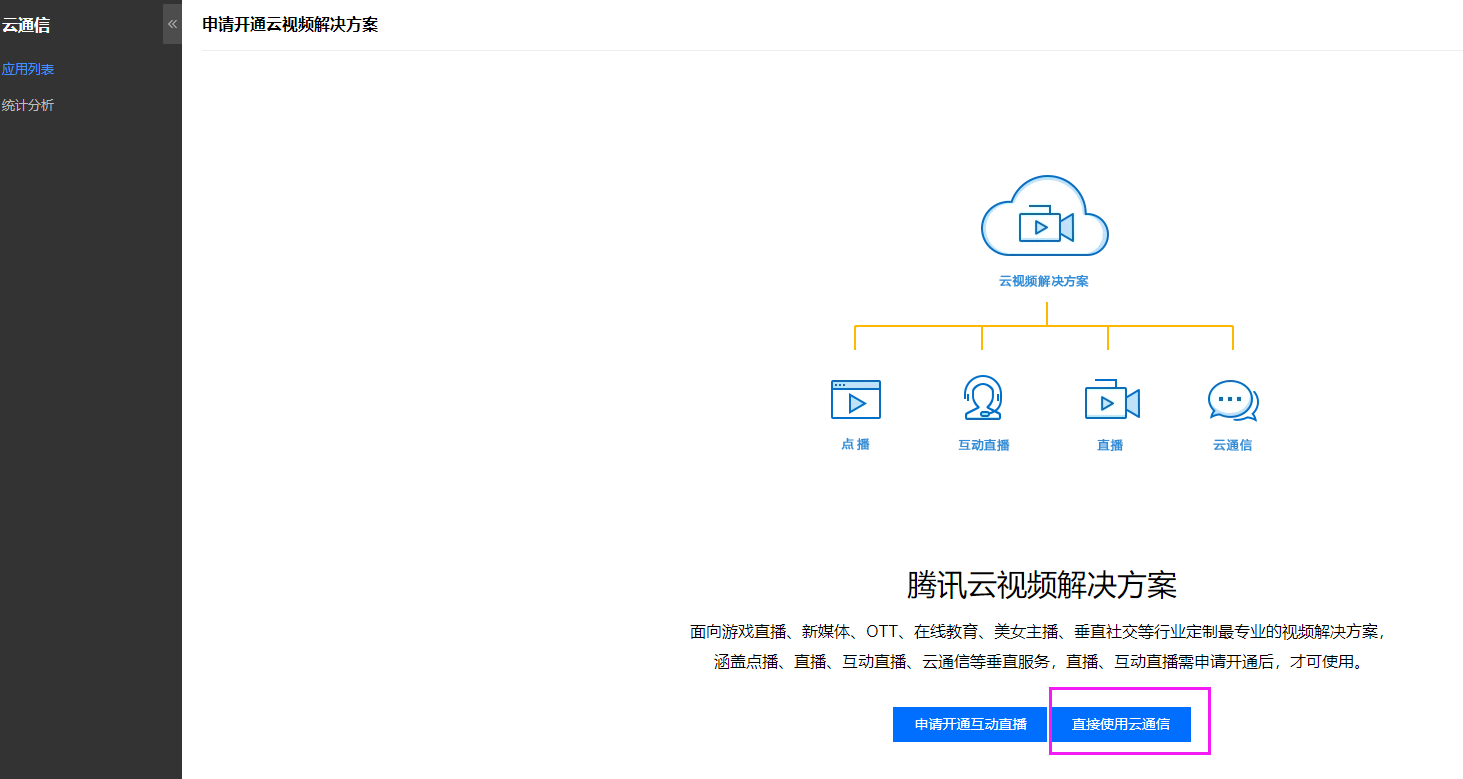Select the 直播 camera icon
Viewport: 1463px width, 779px height.
point(1112,399)
